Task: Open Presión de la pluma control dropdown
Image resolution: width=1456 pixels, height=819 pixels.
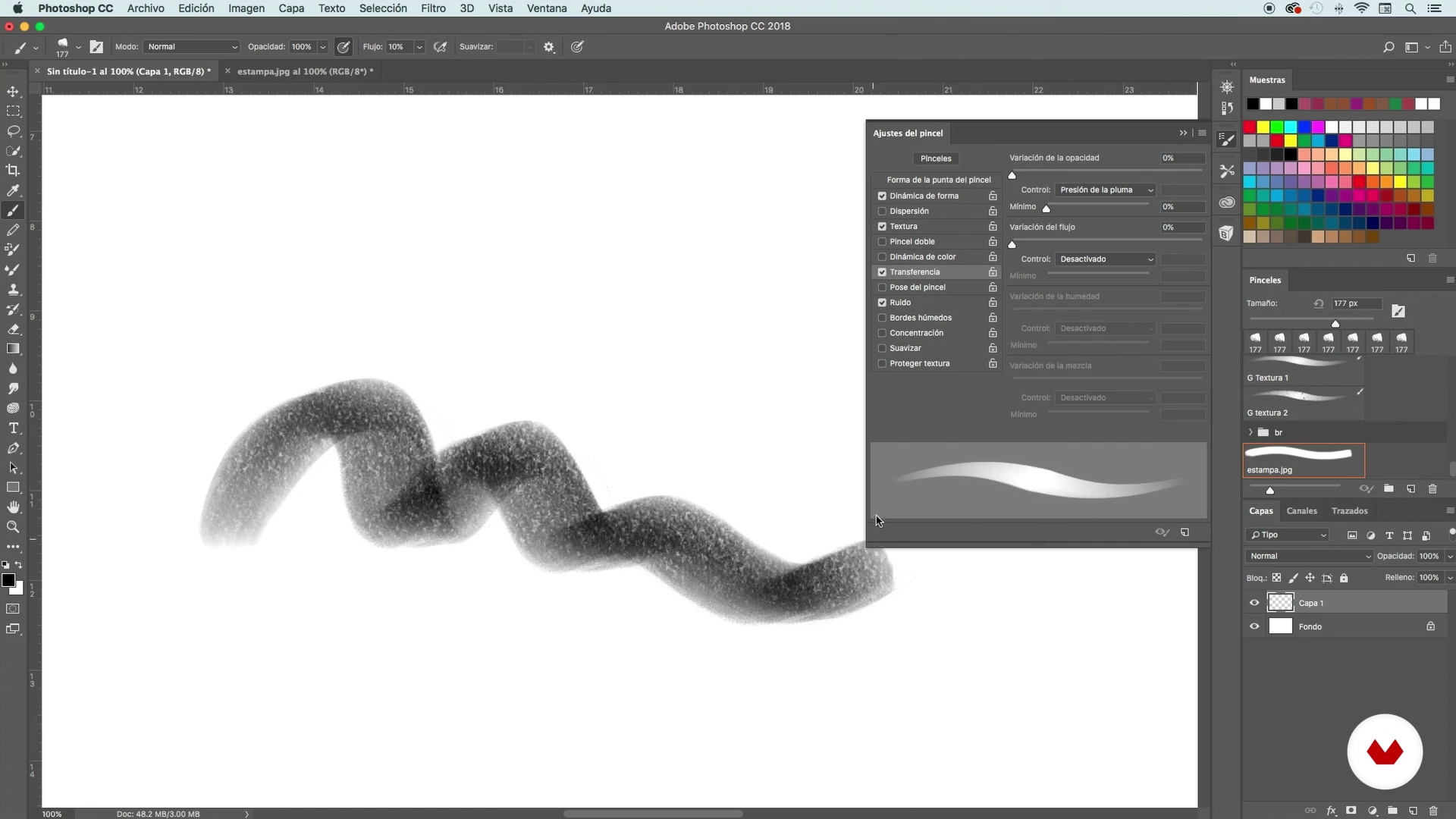Action: click(x=1106, y=190)
